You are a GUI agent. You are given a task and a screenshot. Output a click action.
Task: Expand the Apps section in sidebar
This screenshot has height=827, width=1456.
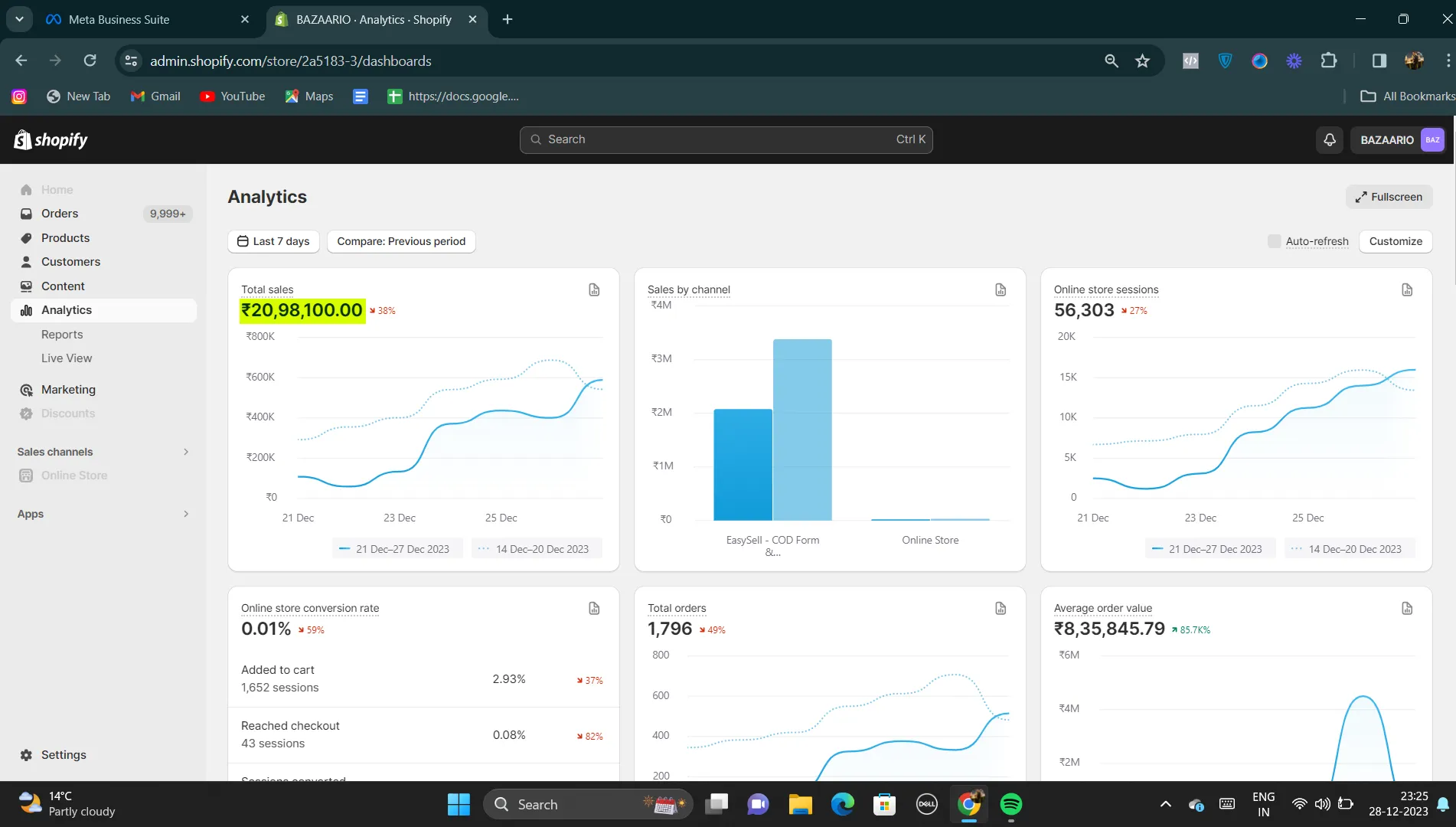(185, 514)
